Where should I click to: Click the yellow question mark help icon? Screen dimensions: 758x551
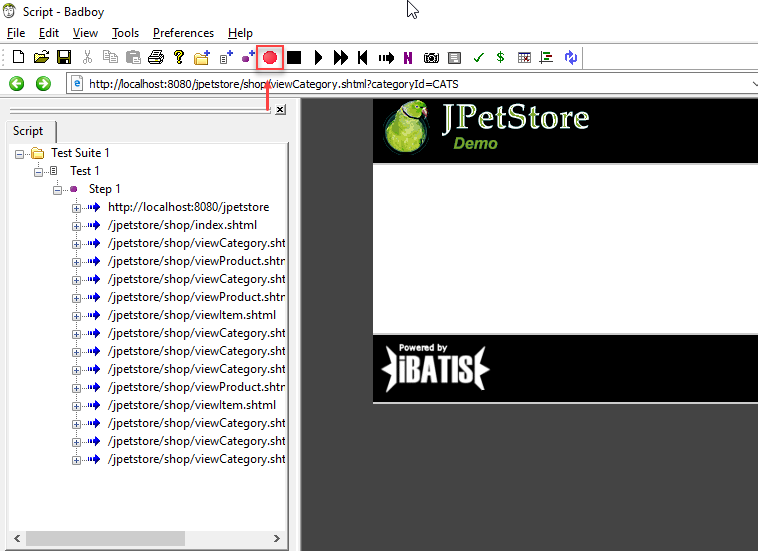[x=179, y=58]
